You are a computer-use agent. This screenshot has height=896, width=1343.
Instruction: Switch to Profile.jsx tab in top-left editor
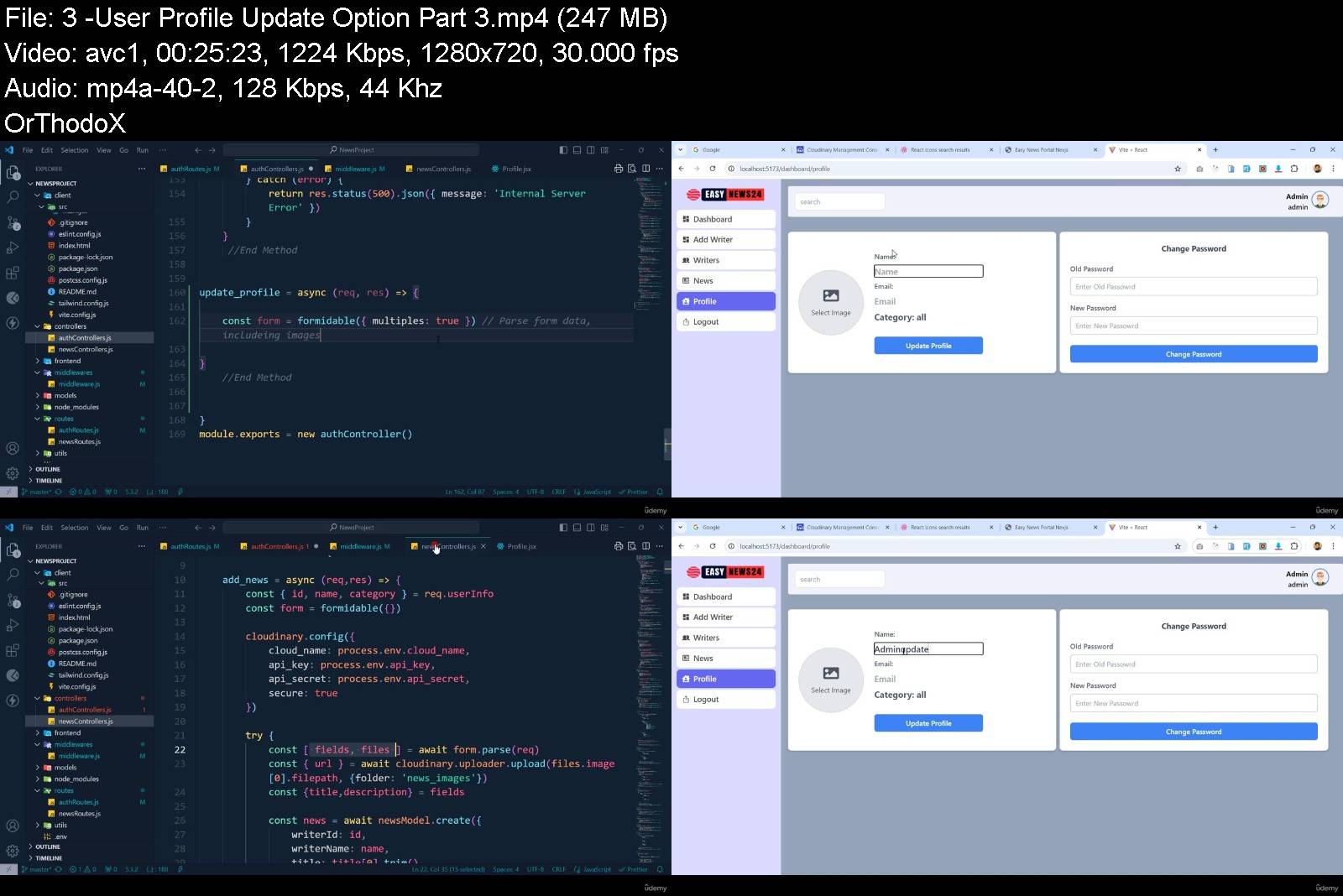coord(516,169)
